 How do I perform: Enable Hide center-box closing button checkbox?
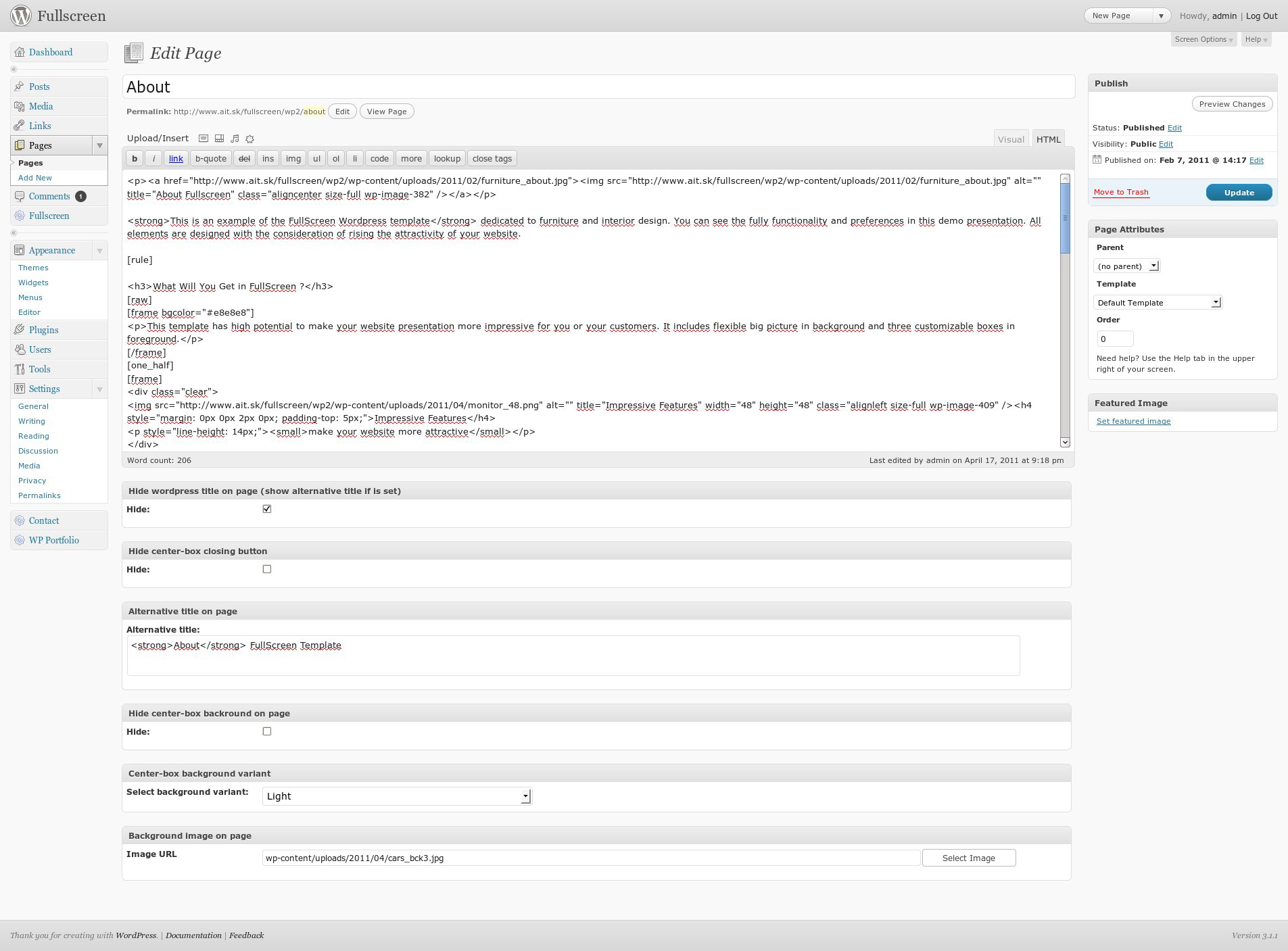point(267,569)
